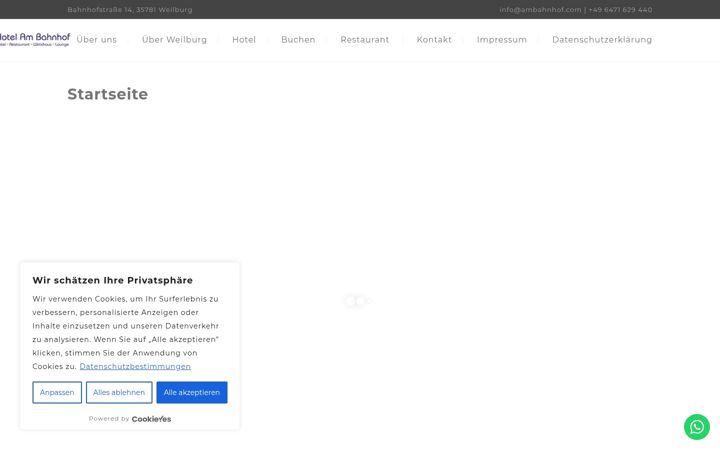Open the Restaurant page
Image resolution: width=720 pixels, height=450 pixels.
tap(365, 40)
